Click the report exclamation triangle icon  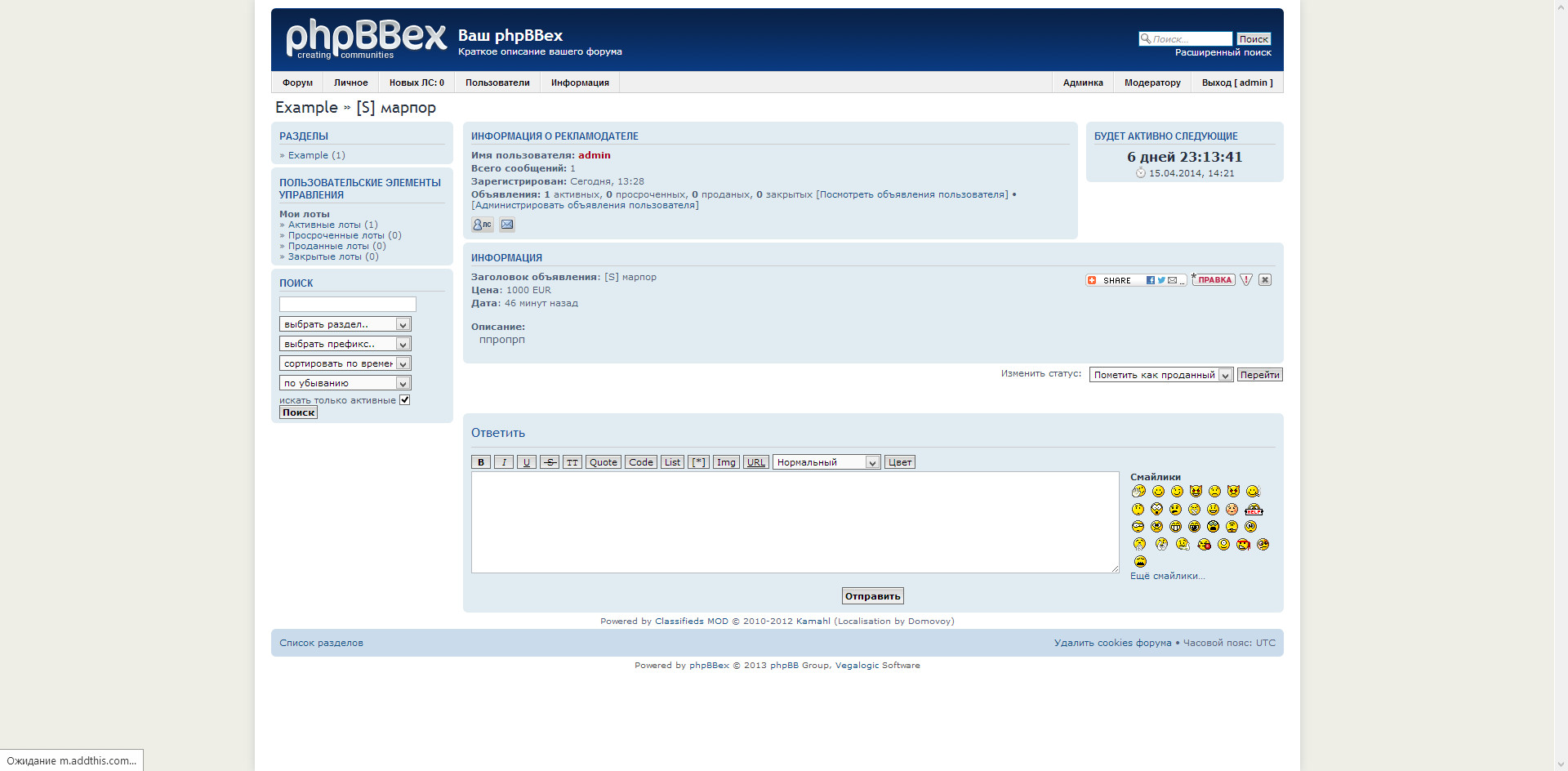pos(1246,280)
